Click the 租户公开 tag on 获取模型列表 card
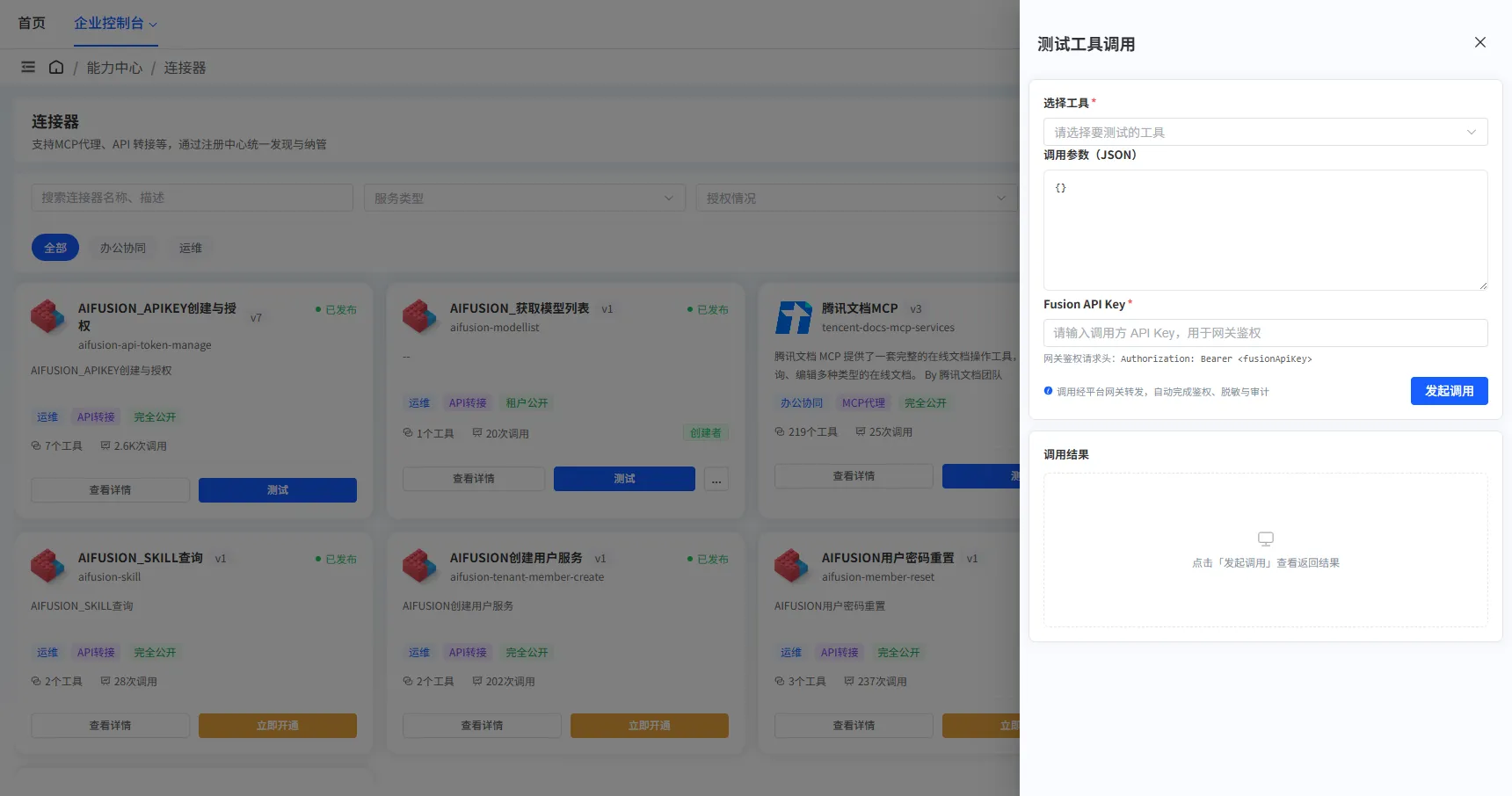 (x=527, y=403)
